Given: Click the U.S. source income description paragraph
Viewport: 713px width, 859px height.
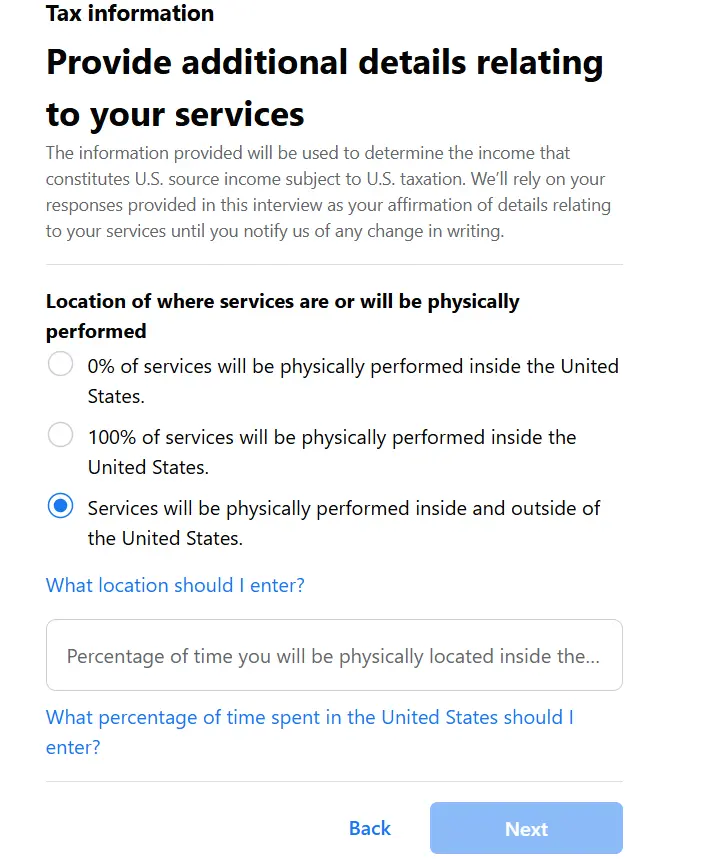Looking at the screenshot, I should click(x=328, y=192).
